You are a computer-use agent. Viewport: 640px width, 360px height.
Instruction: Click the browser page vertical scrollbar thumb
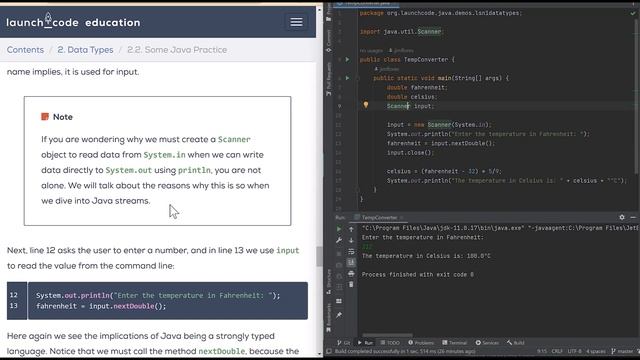coord(320,256)
